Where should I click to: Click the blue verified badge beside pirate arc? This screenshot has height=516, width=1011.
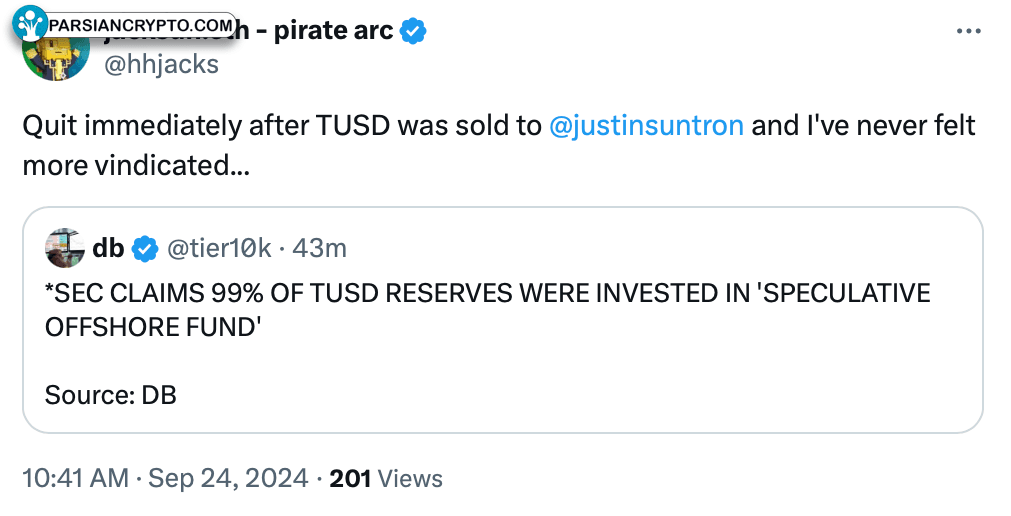pyautogui.click(x=413, y=31)
